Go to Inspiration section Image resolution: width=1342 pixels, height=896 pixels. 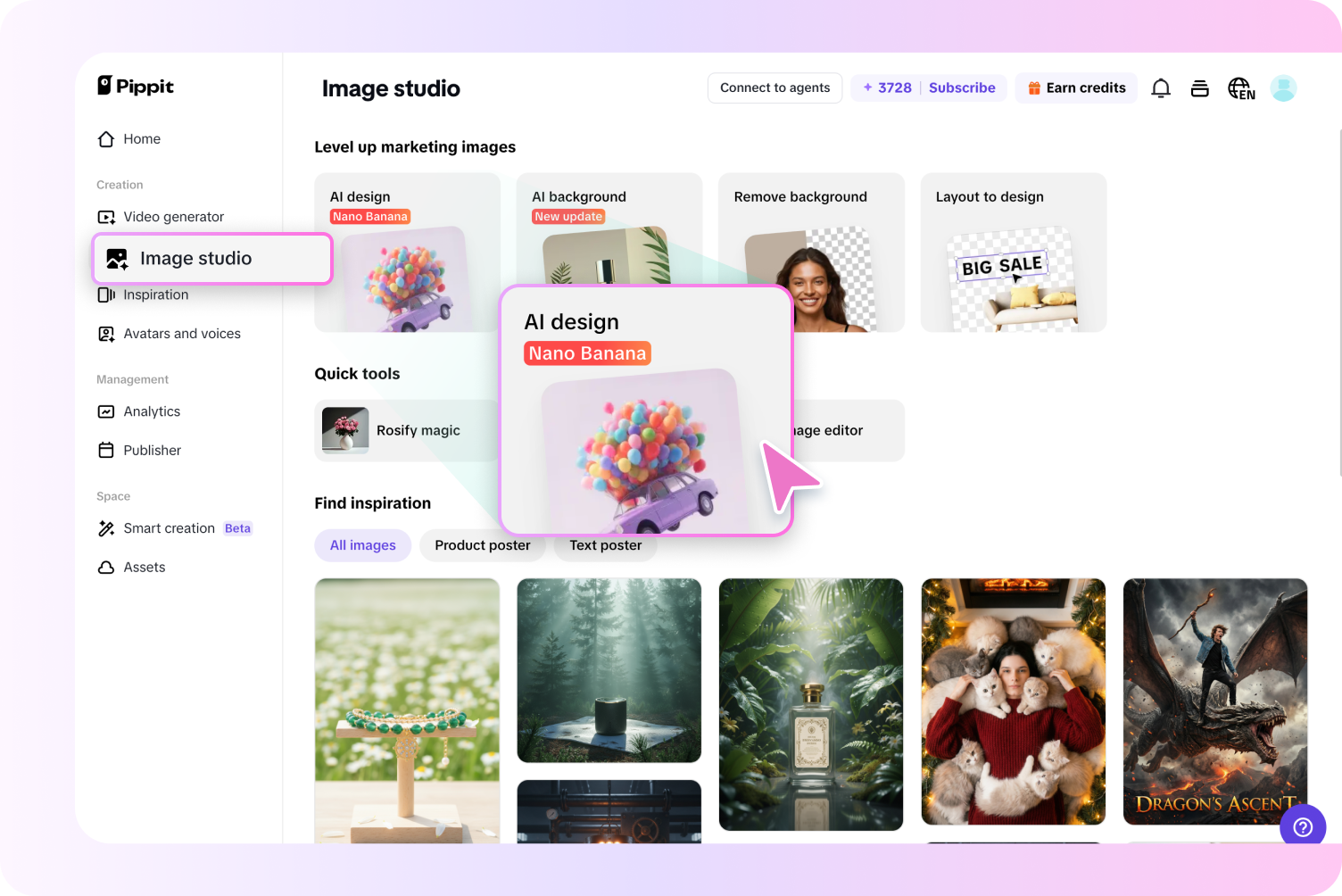click(143, 295)
